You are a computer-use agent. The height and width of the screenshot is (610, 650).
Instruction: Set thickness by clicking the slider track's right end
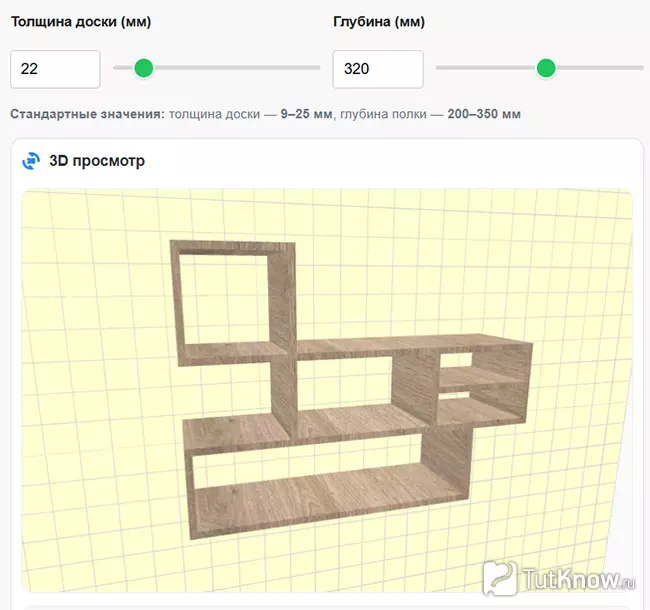(316, 68)
